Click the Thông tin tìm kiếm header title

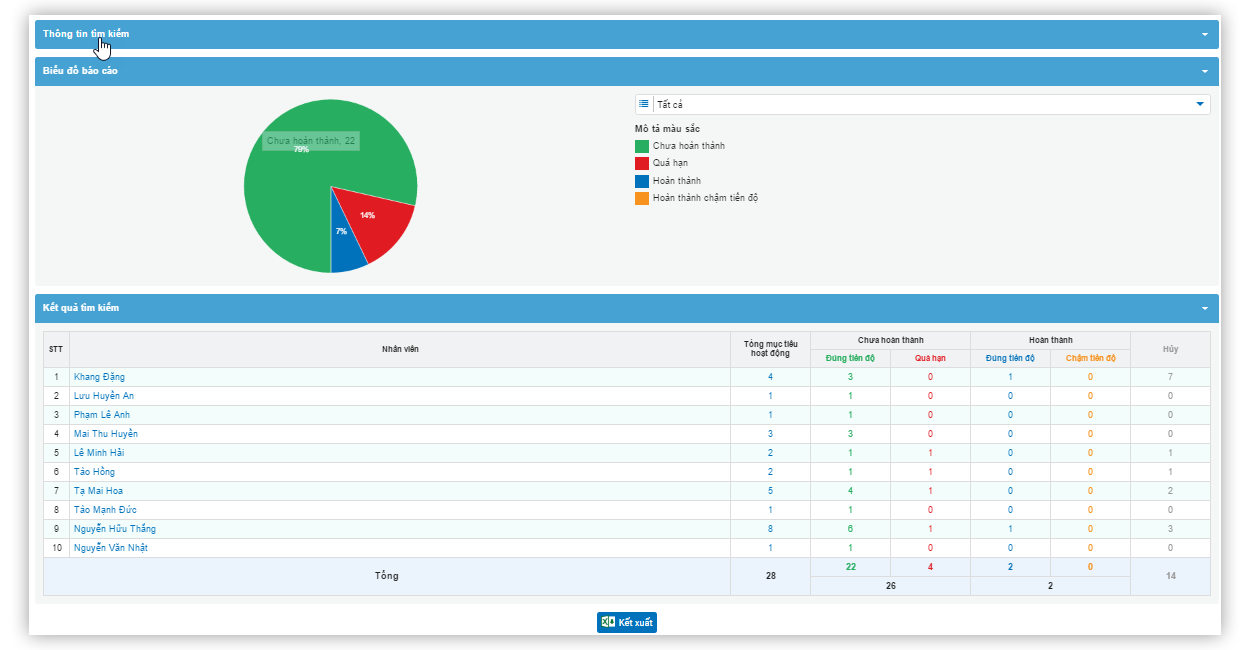point(86,34)
